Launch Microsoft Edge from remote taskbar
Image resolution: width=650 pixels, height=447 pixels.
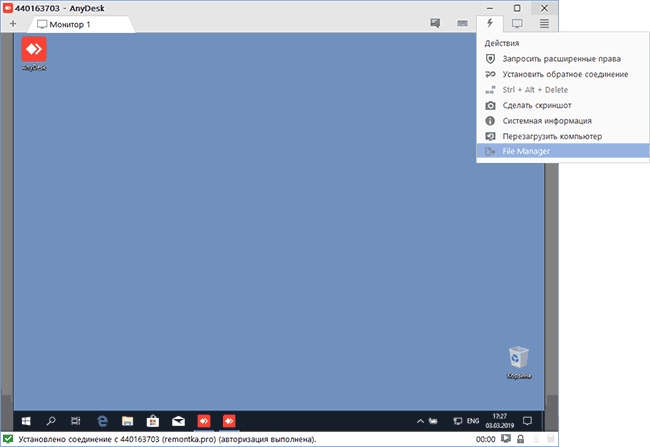(x=102, y=421)
